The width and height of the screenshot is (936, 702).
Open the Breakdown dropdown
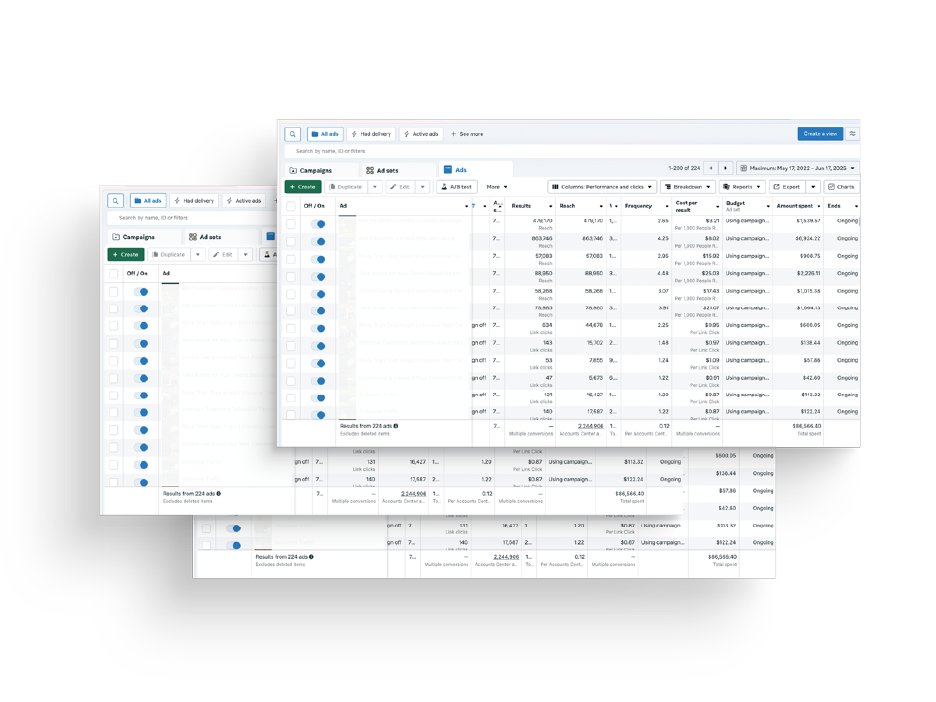(x=688, y=187)
